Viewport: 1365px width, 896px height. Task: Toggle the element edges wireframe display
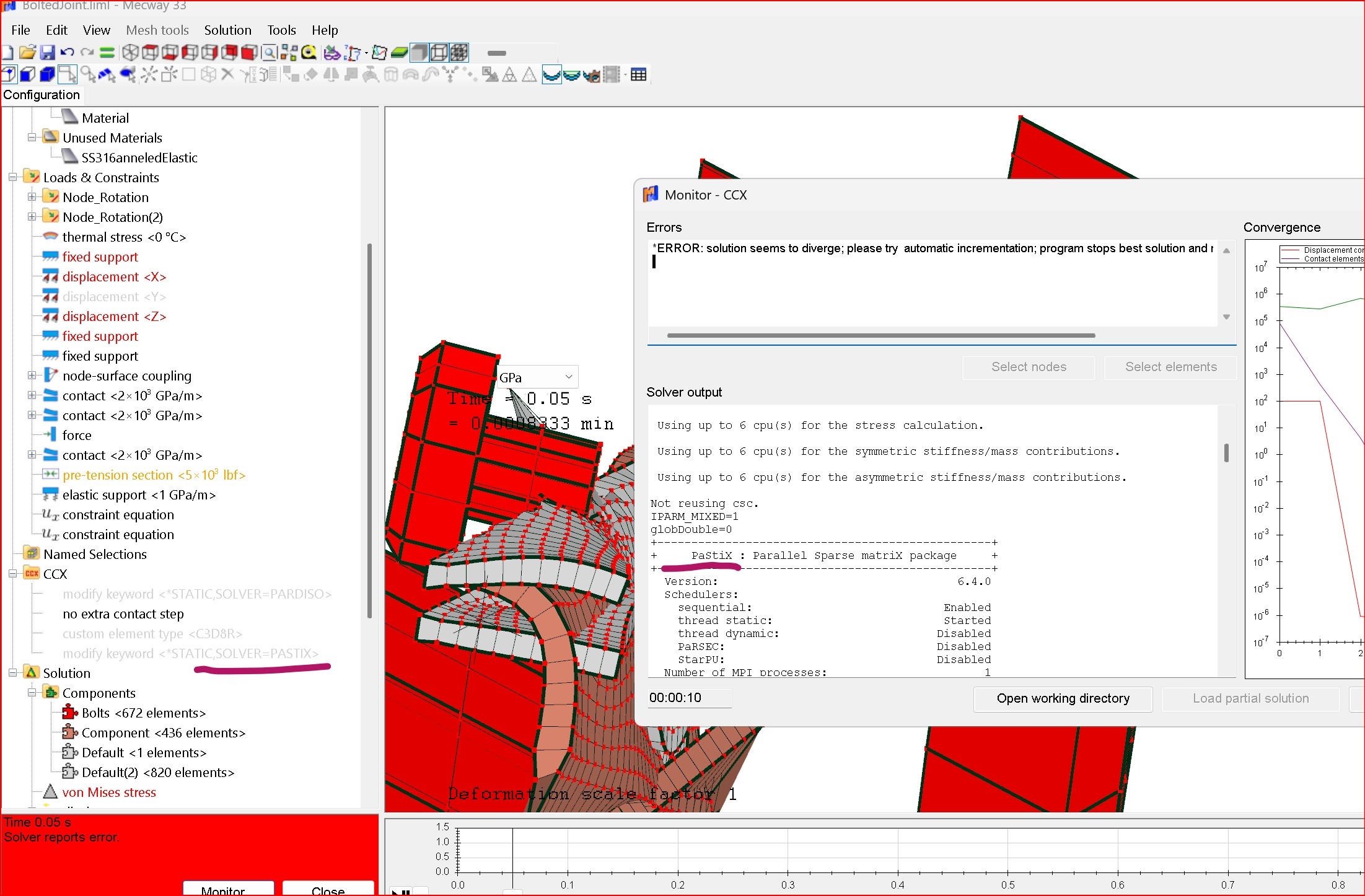coord(439,53)
